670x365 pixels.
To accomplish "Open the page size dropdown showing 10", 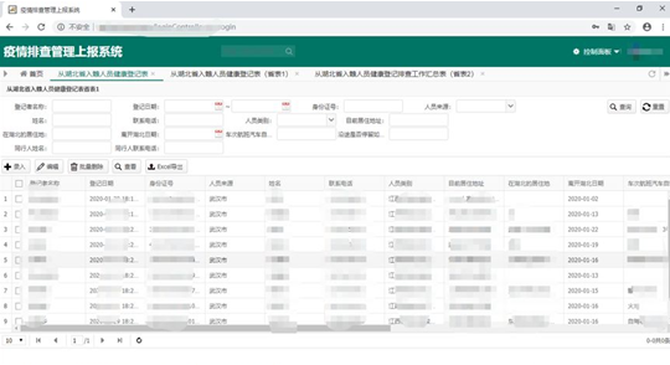I will click(x=14, y=341).
